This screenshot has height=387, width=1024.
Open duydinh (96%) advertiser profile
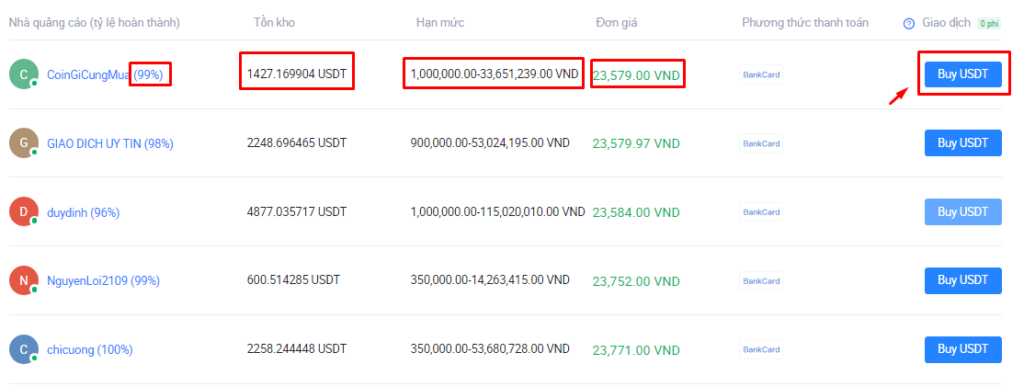click(84, 213)
